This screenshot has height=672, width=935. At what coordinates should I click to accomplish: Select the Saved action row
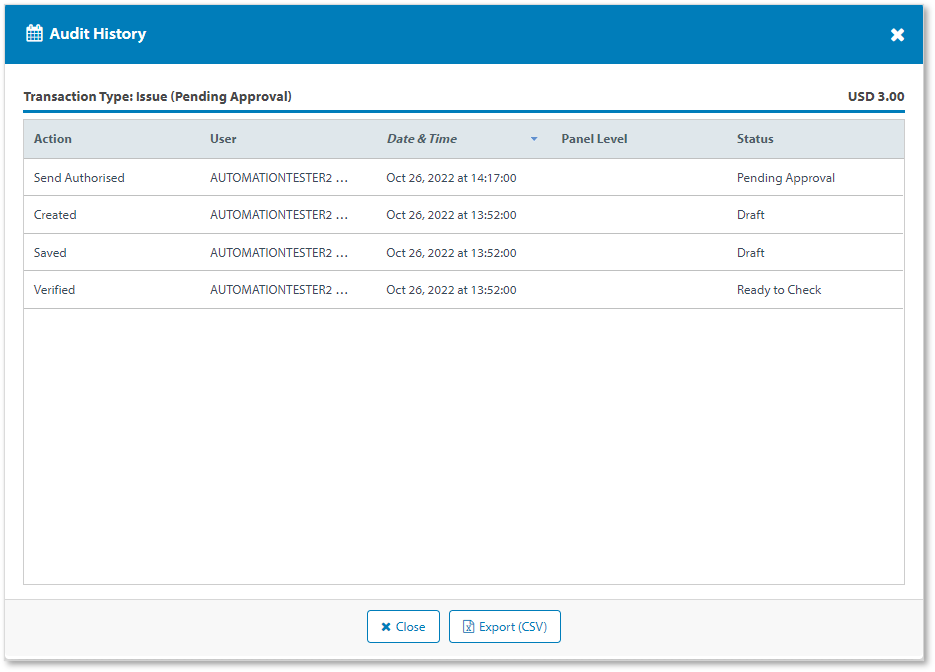(50, 253)
